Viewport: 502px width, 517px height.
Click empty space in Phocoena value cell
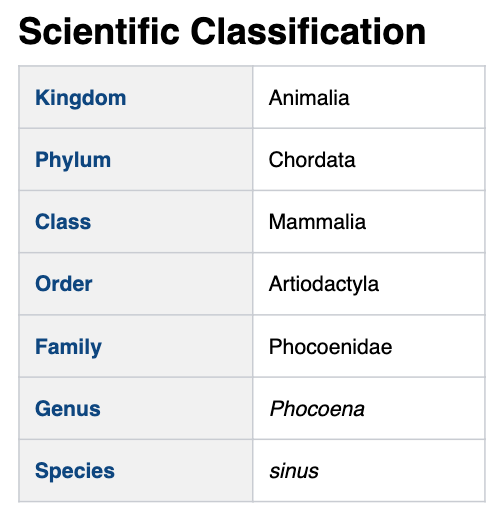point(425,409)
